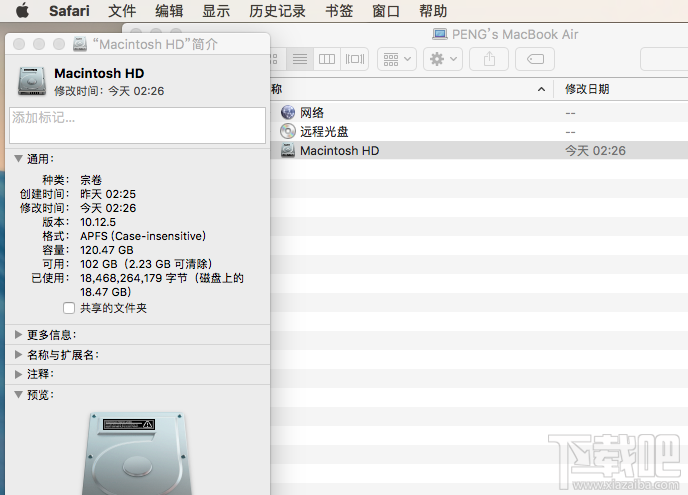Enable the 共享的文件夹 checkbox

pyautogui.click(x=69, y=308)
